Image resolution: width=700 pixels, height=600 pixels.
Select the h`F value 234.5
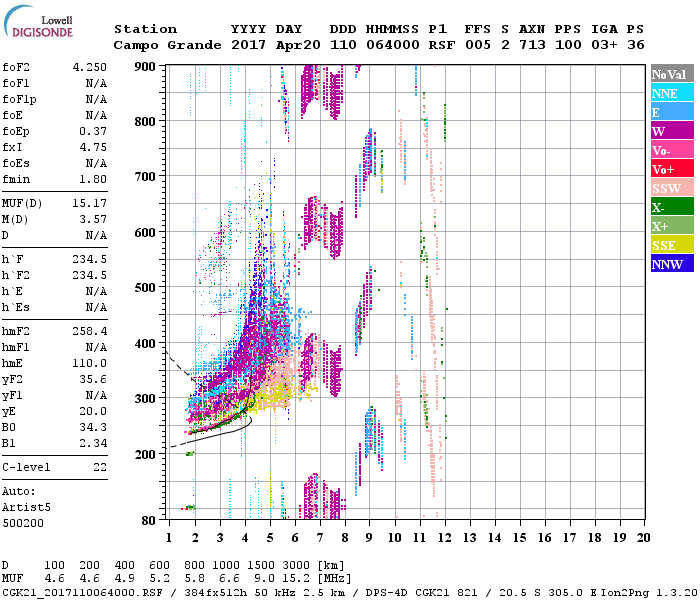pos(90,259)
